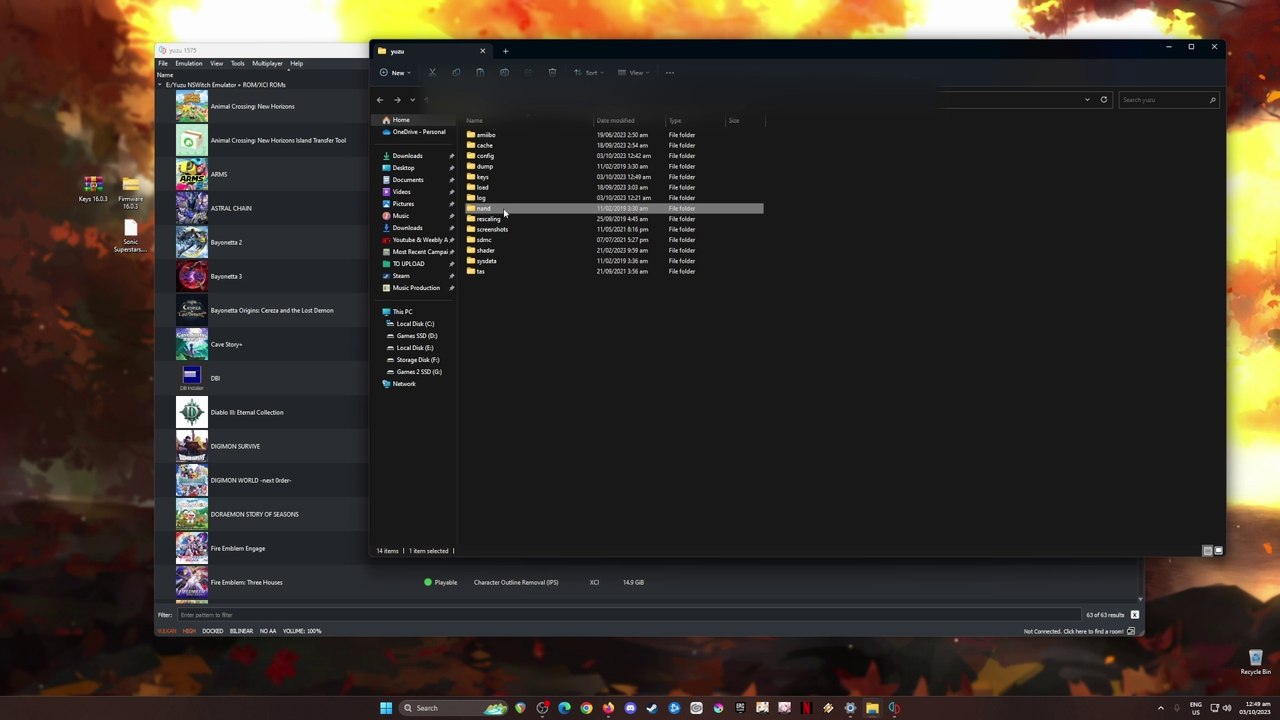Open the Sort dropdown in Explorer
This screenshot has width=1280, height=720.
pyautogui.click(x=591, y=72)
